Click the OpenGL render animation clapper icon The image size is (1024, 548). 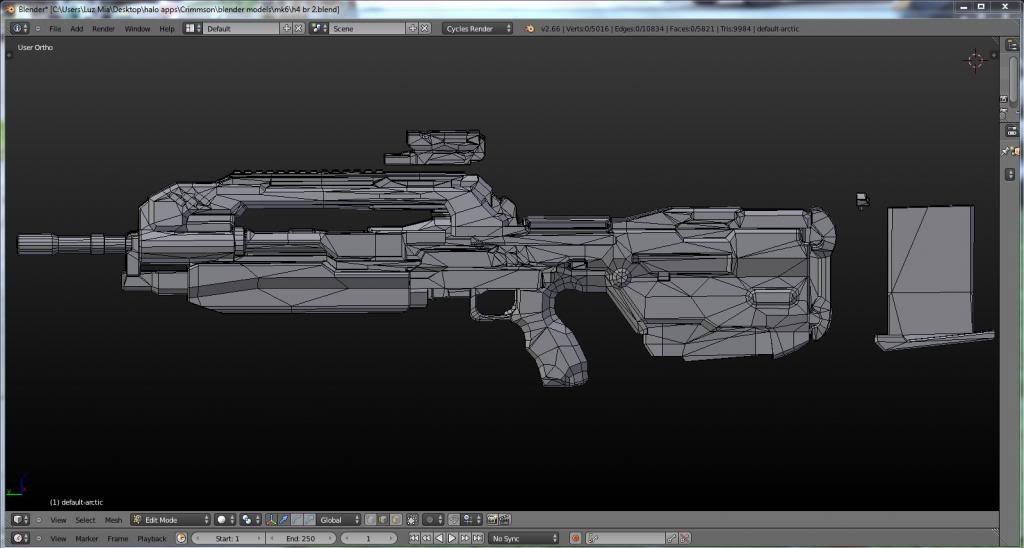point(505,520)
